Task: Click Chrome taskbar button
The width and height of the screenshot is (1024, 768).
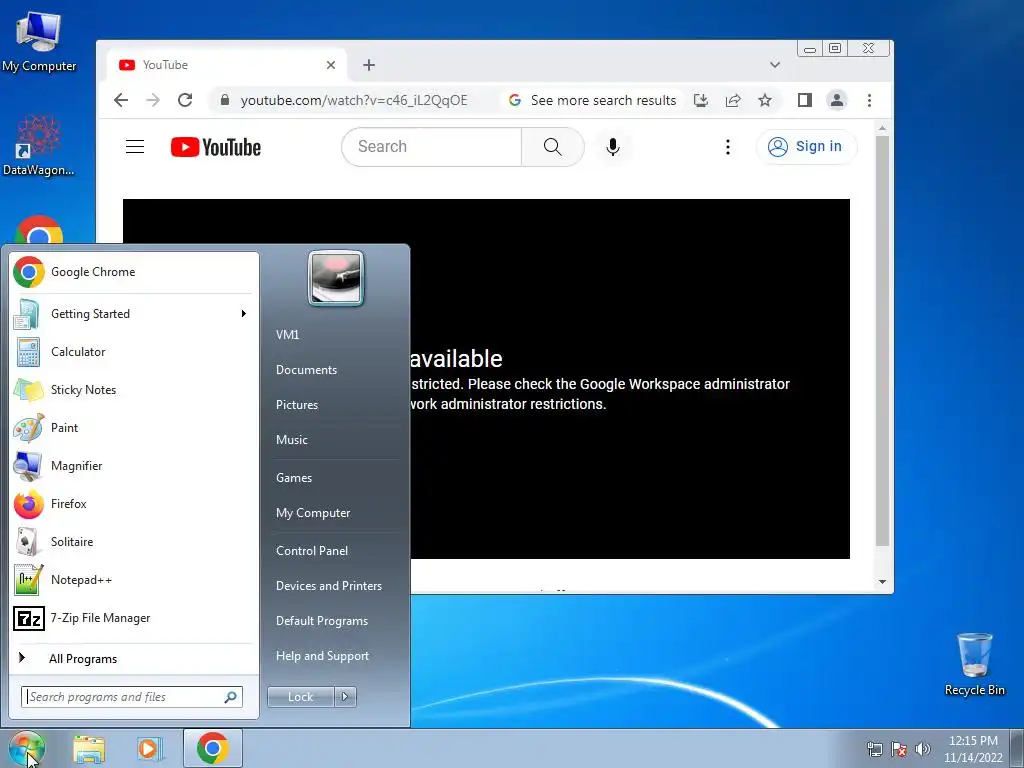Action: click(x=213, y=748)
